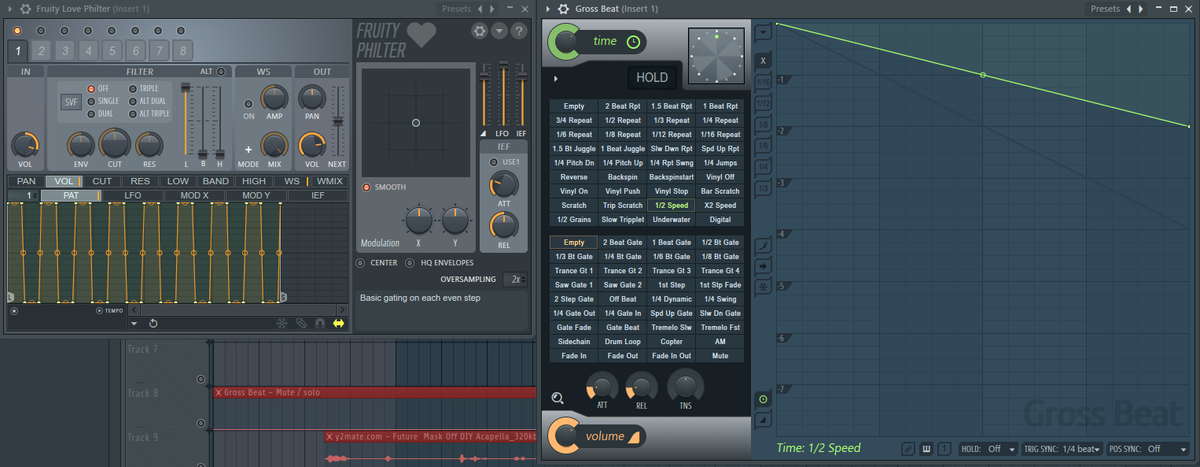
Task: Click the Gross Beat piano keyboard icon
Action: click(x=927, y=449)
